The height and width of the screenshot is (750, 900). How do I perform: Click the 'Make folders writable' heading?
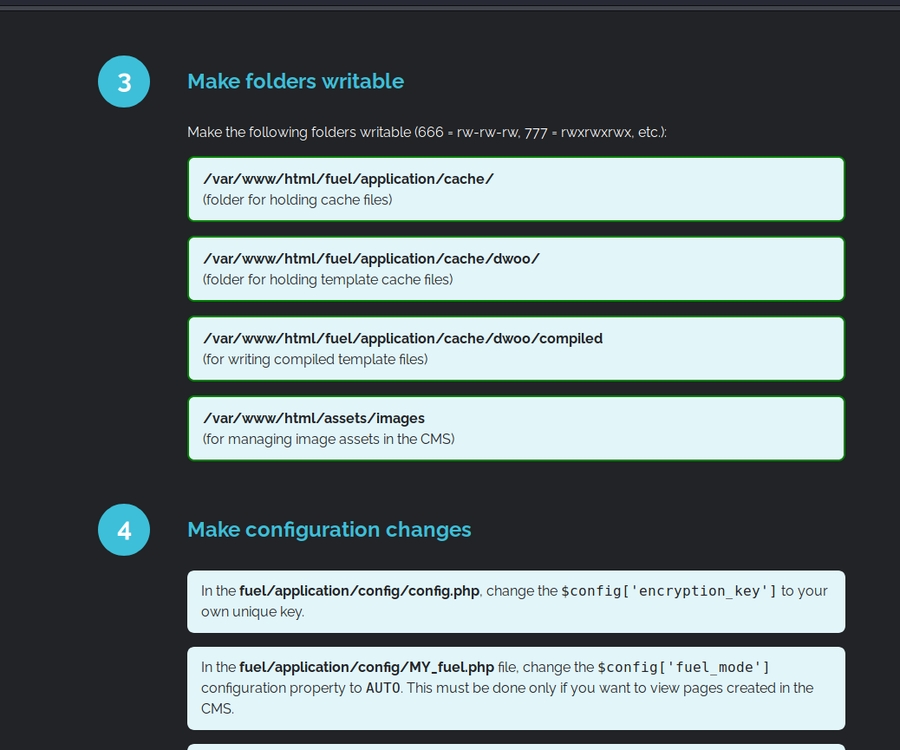tap(295, 81)
